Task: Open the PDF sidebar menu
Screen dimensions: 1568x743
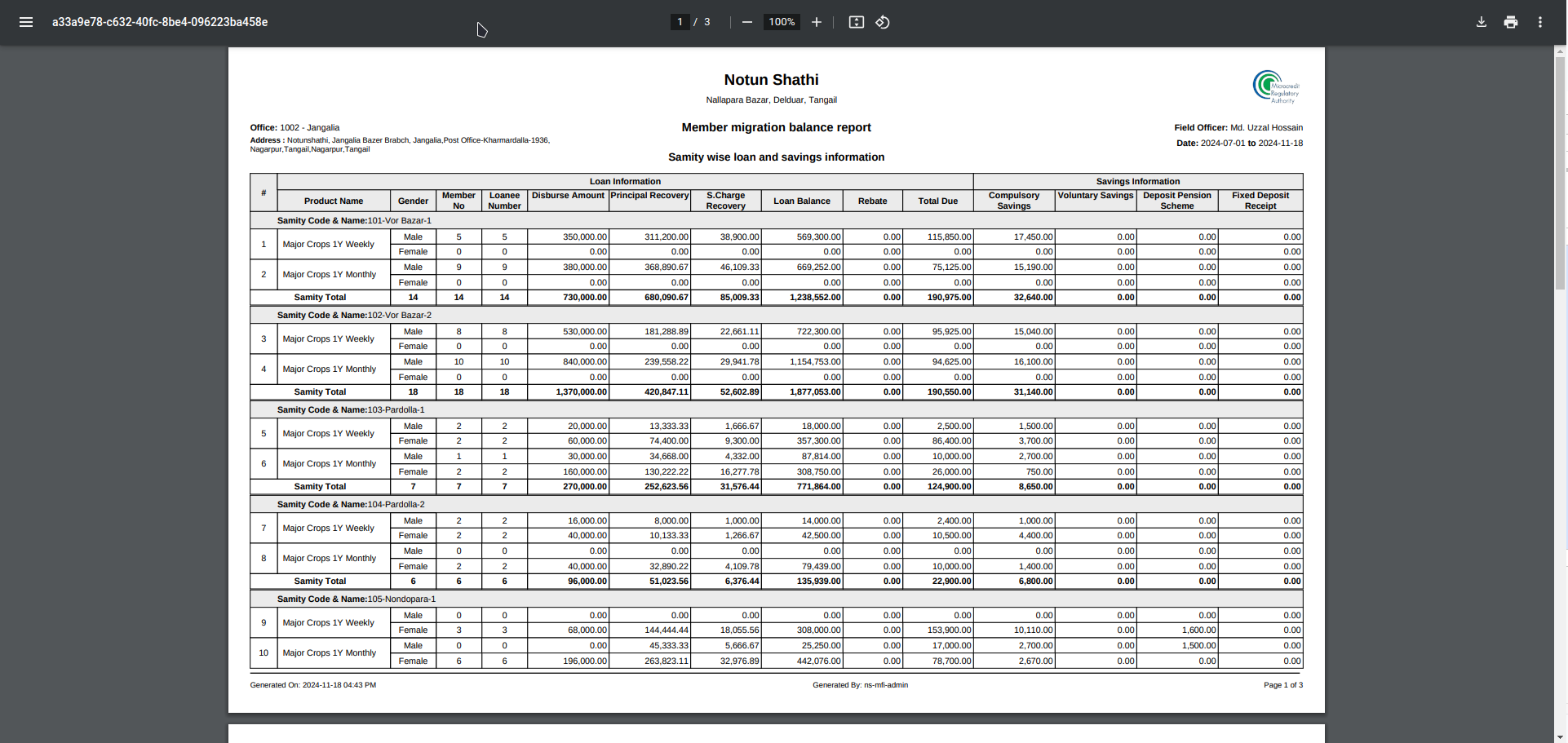Action: tap(26, 22)
